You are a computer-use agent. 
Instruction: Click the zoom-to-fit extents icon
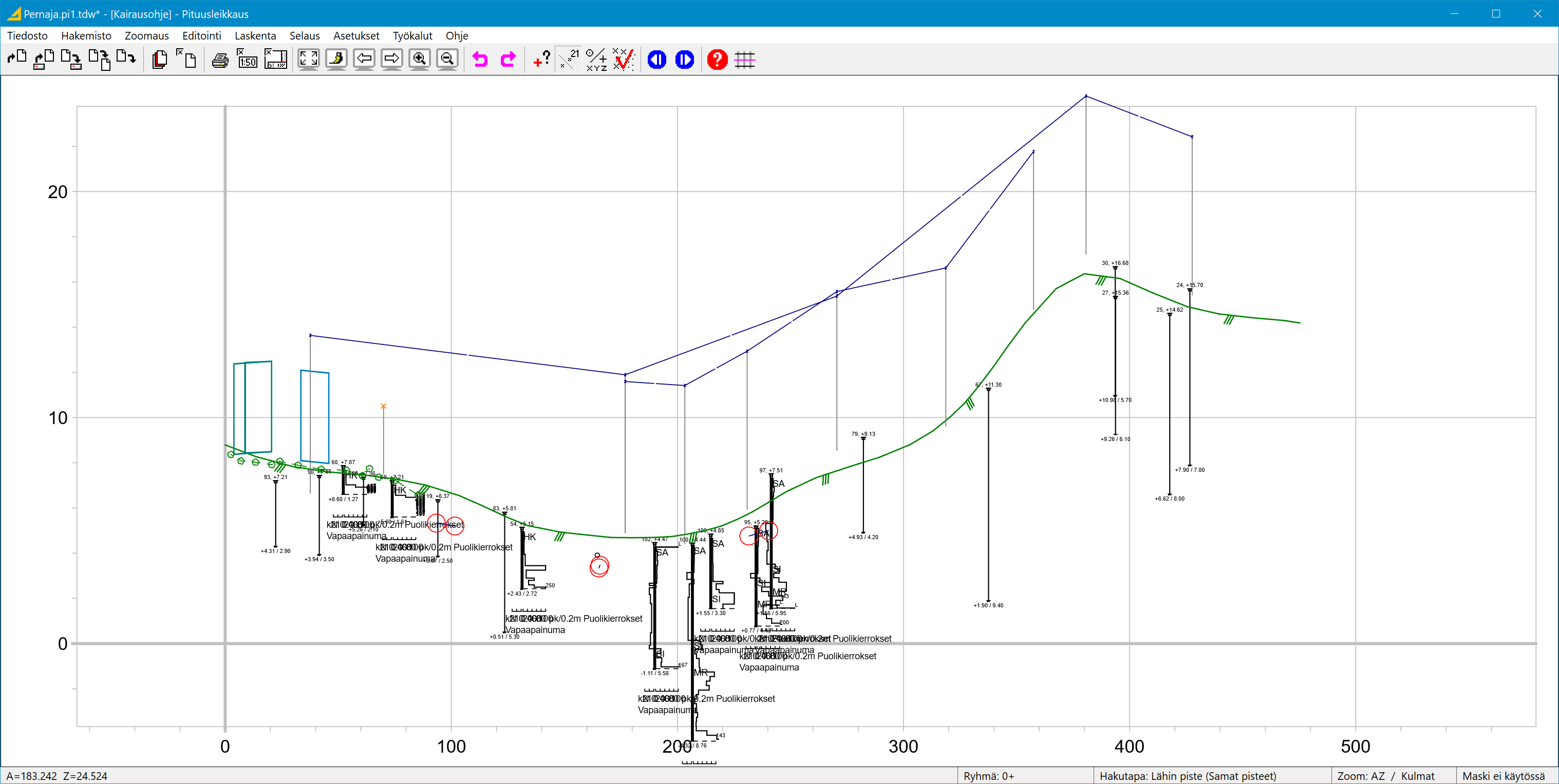click(x=308, y=59)
